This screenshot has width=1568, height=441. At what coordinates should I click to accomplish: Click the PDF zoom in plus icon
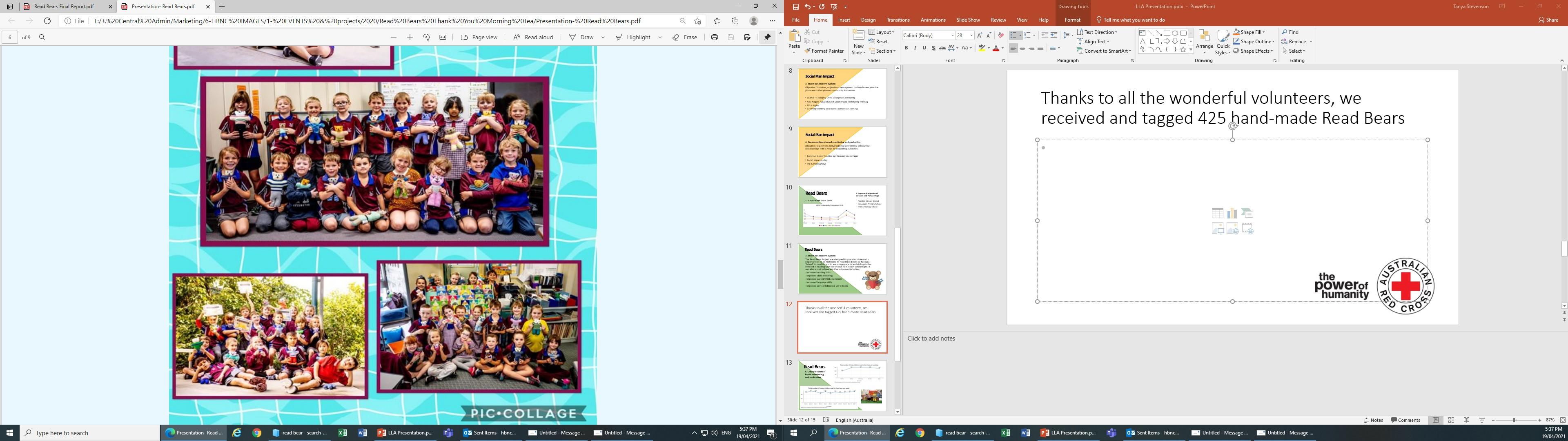pos(410,37)
